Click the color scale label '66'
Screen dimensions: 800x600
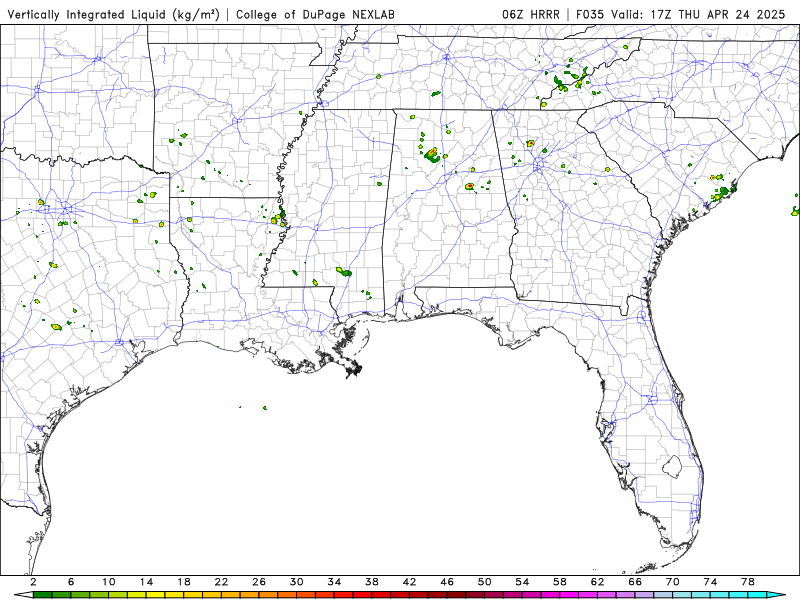[x=635, y=582]
